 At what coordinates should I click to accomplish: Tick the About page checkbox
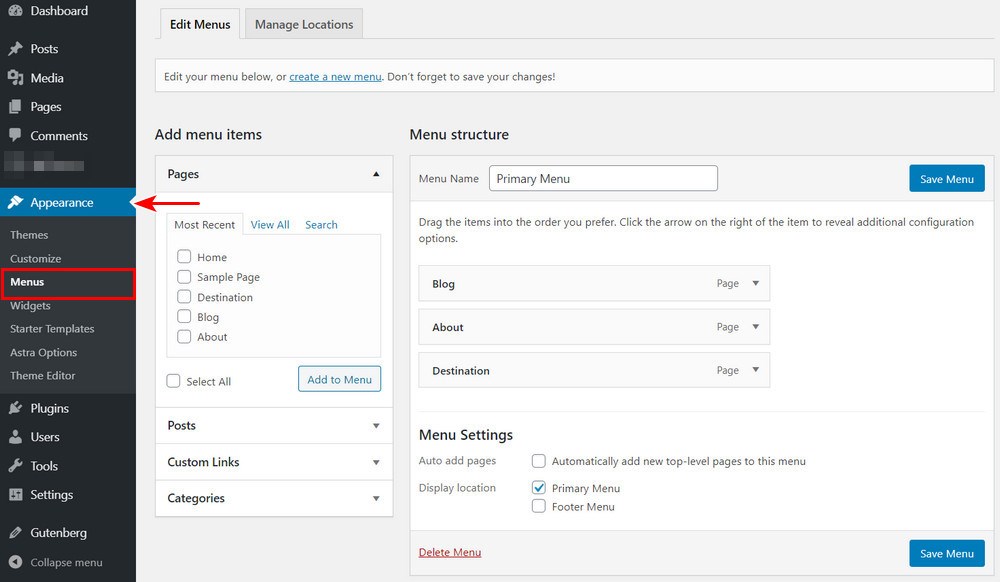pyautogui.click(x=184, y=337)
